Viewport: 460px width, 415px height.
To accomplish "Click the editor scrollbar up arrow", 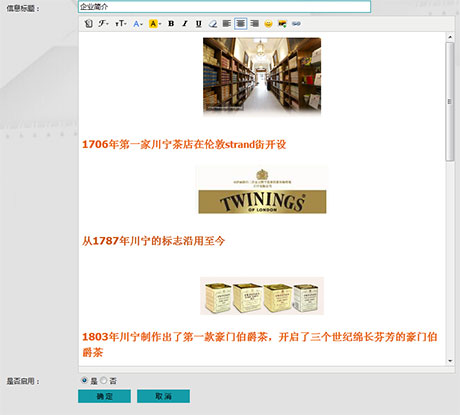I will click(450, 37).
